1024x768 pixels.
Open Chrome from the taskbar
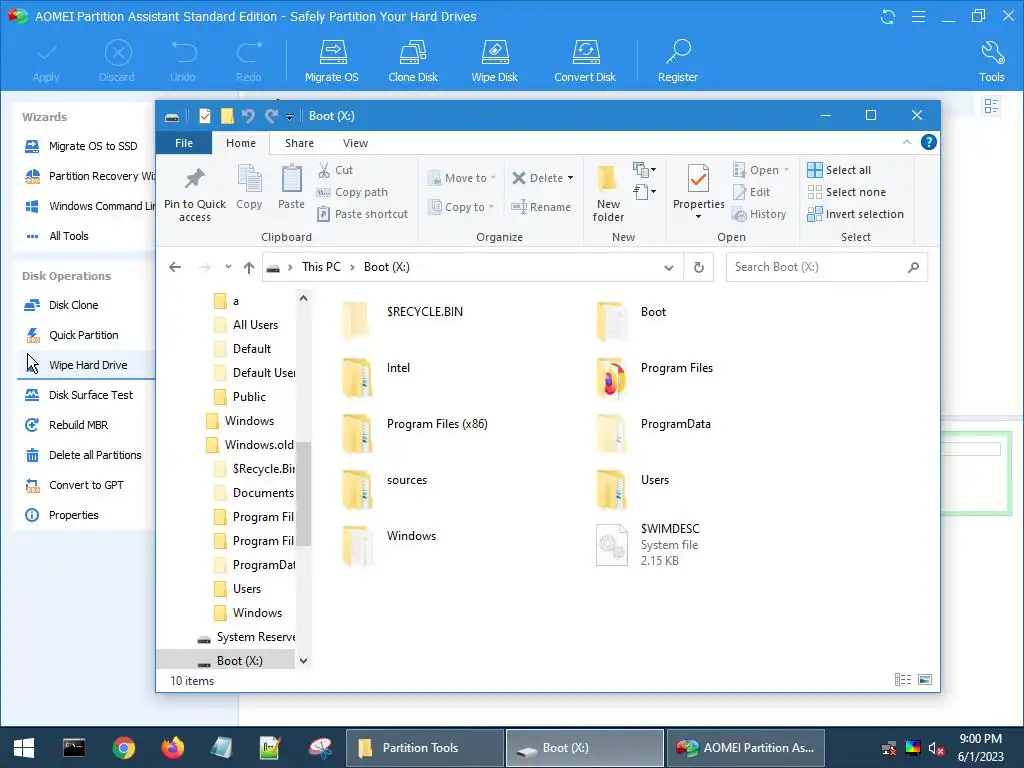(x=123, y=748)
